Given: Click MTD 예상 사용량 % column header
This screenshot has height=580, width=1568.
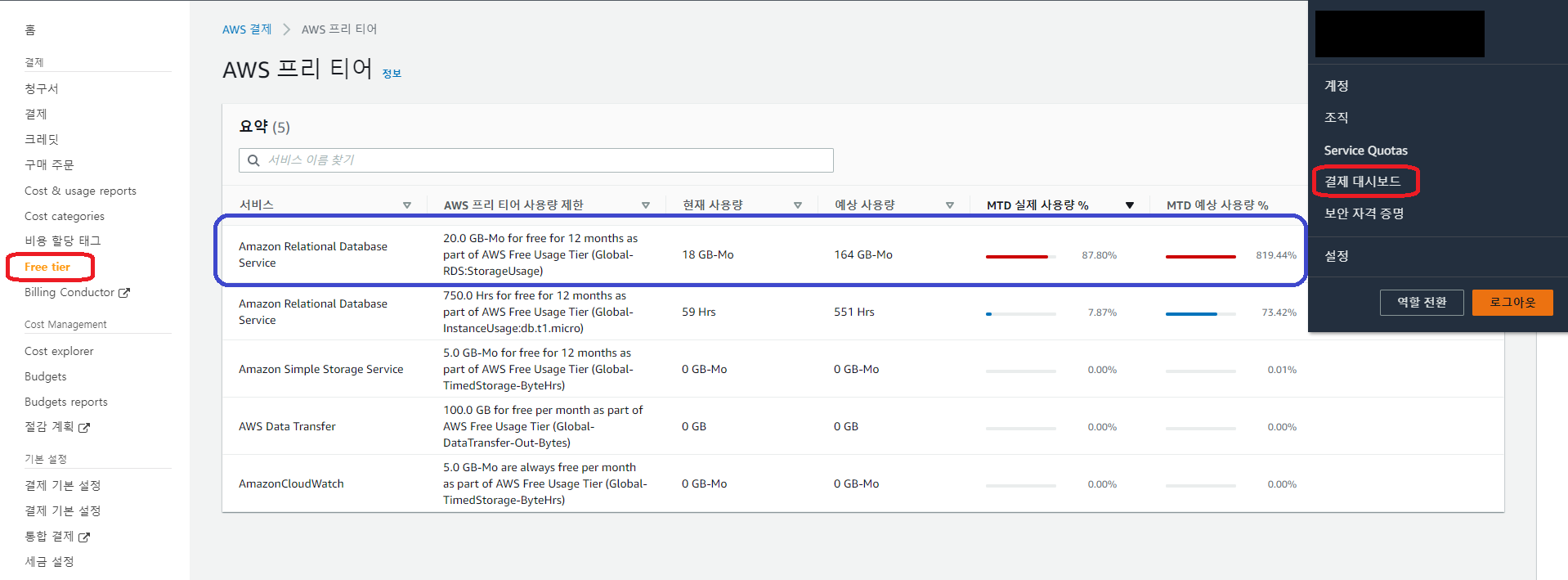Looking at the screenshot, I should click(1217, 205).
